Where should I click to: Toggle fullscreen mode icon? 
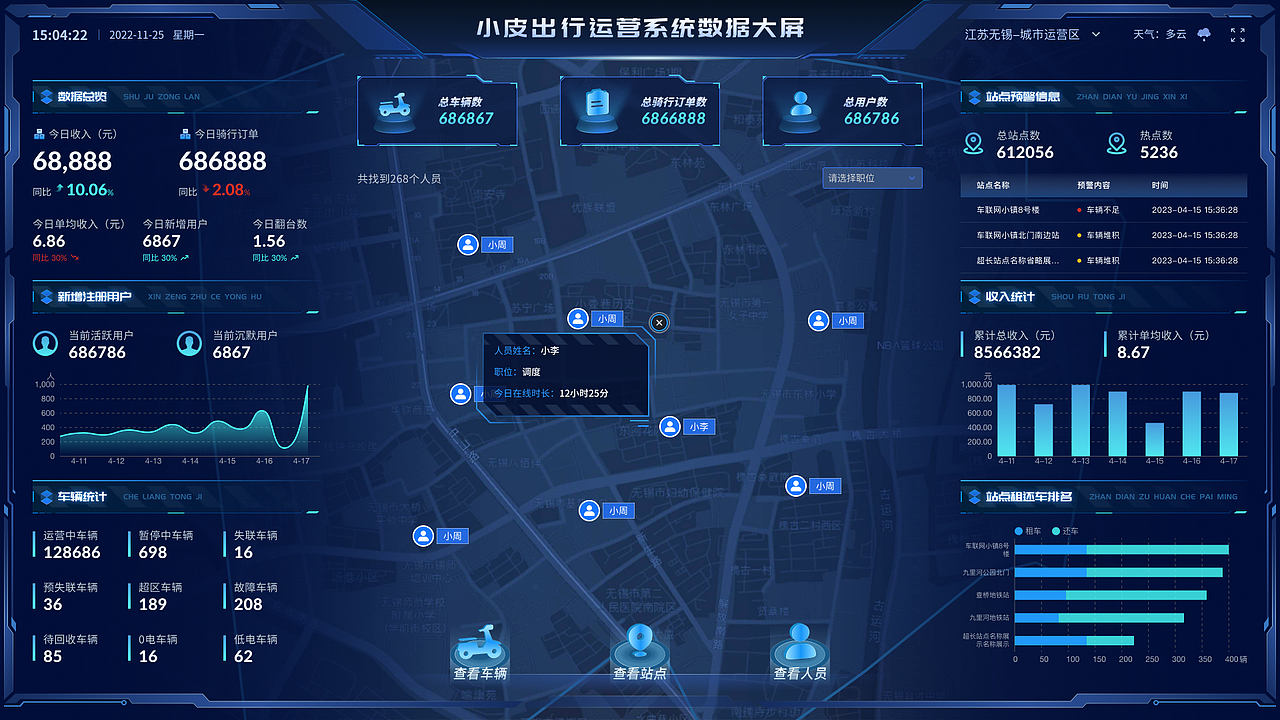[1237, 34]
